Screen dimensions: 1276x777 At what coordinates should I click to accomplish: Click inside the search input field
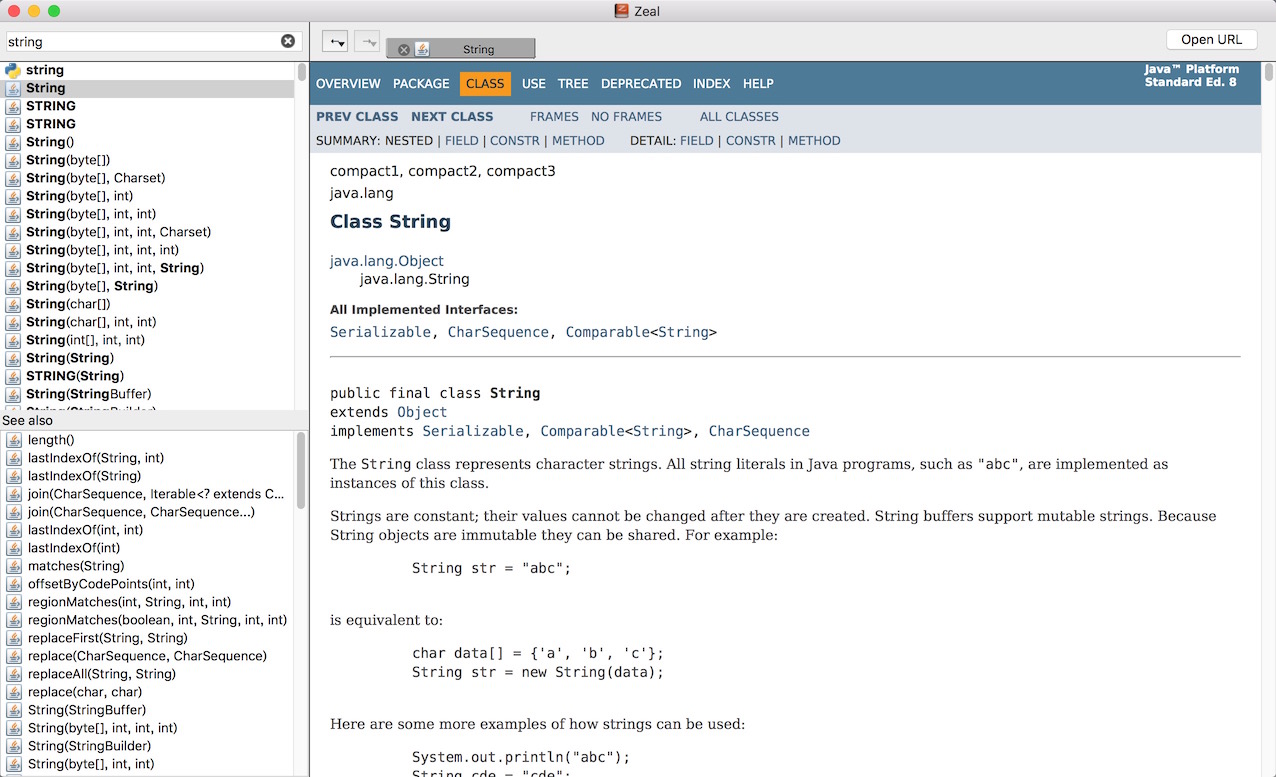140,41
